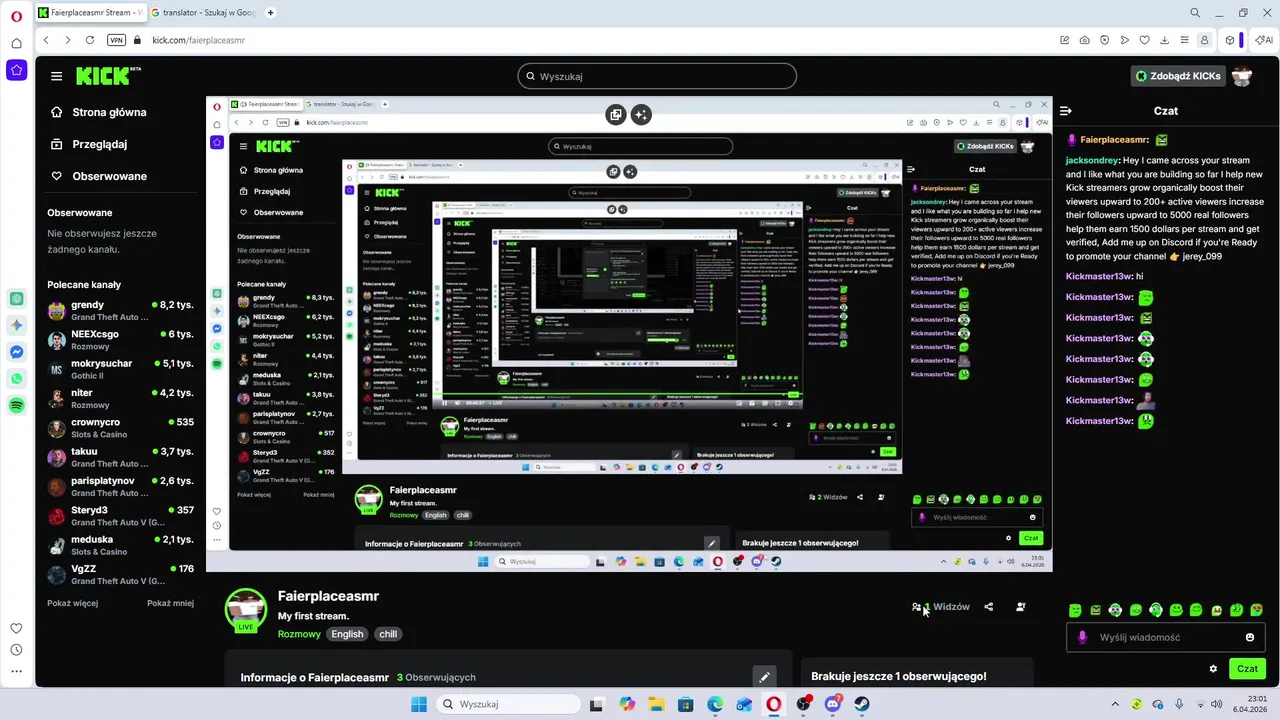
Task: Send message with green Czat button
Action: [1247, 669]
